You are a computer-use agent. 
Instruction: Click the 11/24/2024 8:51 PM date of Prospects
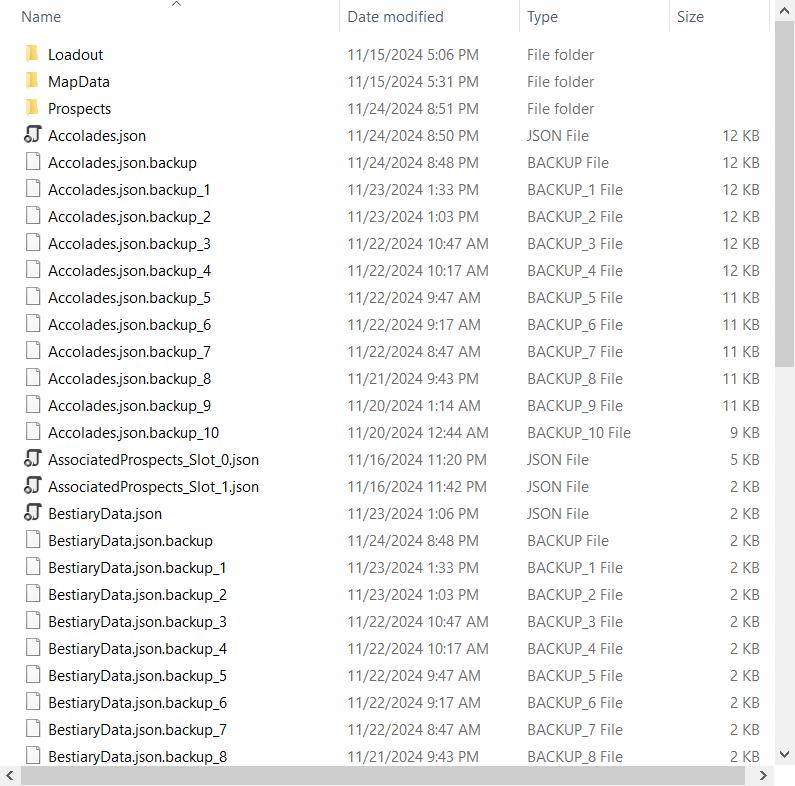click(413, 108)
